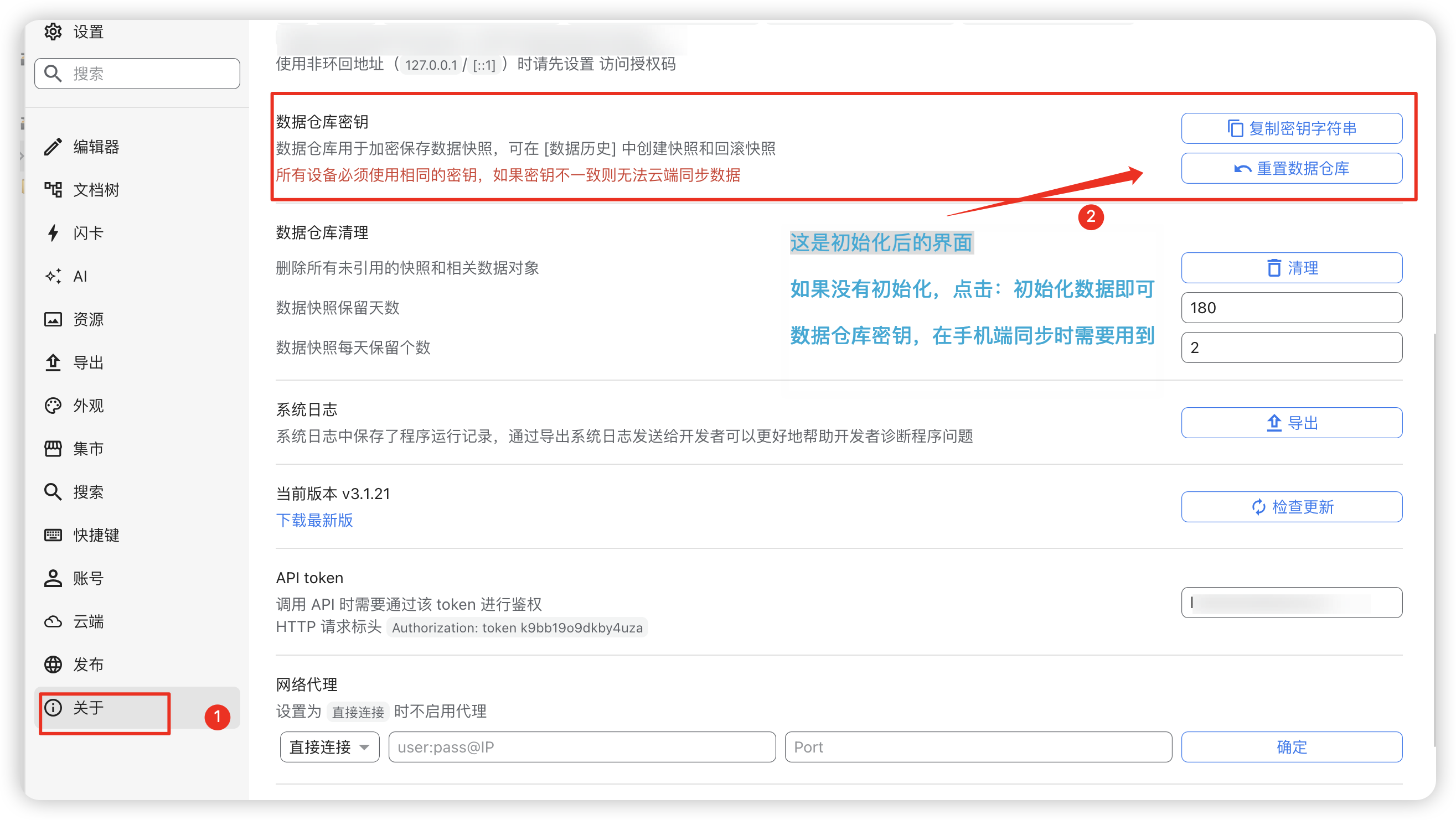
Task: Click the cloud icon for 云端
Action: click(x=53, y=621)
